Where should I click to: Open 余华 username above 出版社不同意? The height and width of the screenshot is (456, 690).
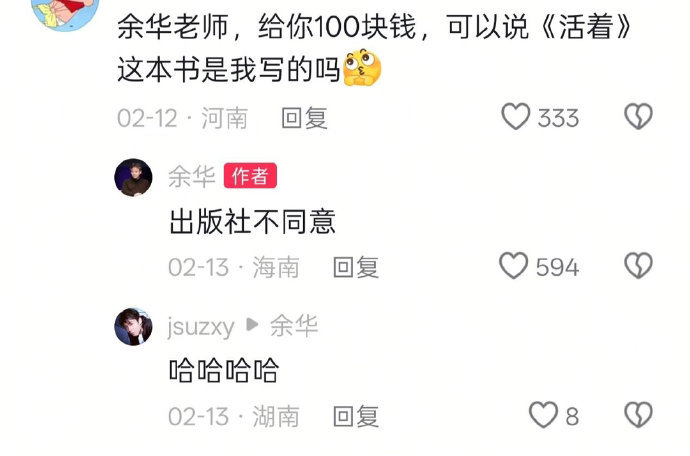192,177
